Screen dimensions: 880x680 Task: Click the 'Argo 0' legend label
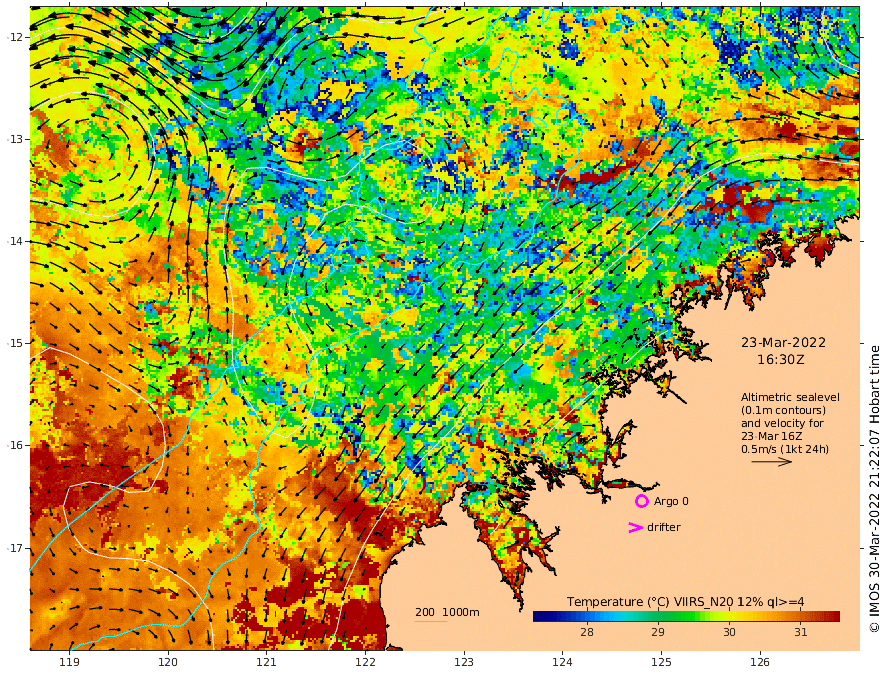(x=671, y=501)
